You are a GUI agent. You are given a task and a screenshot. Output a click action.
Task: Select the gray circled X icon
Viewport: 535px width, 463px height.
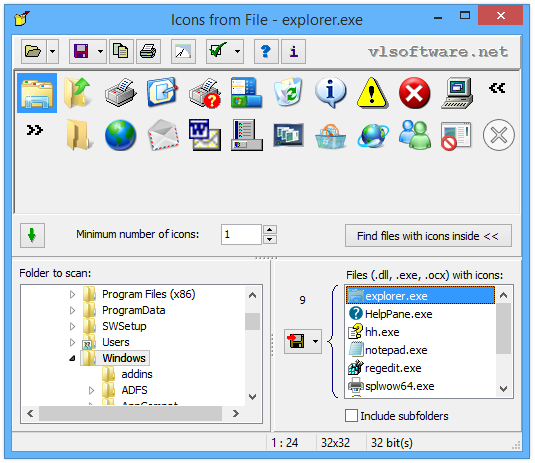coord(498,135)
